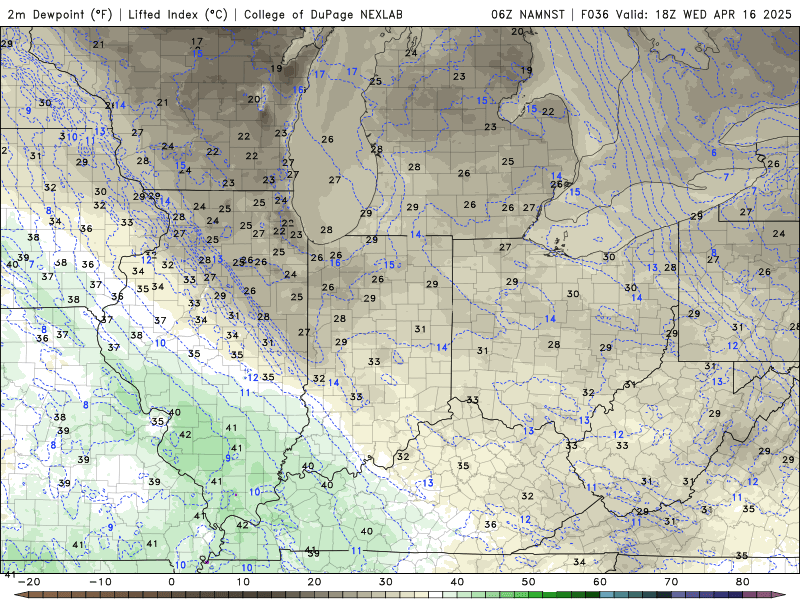Screen dimensions: 800x600
Task: Click the black "17" dewpoint value
Action: pos(197,41)
